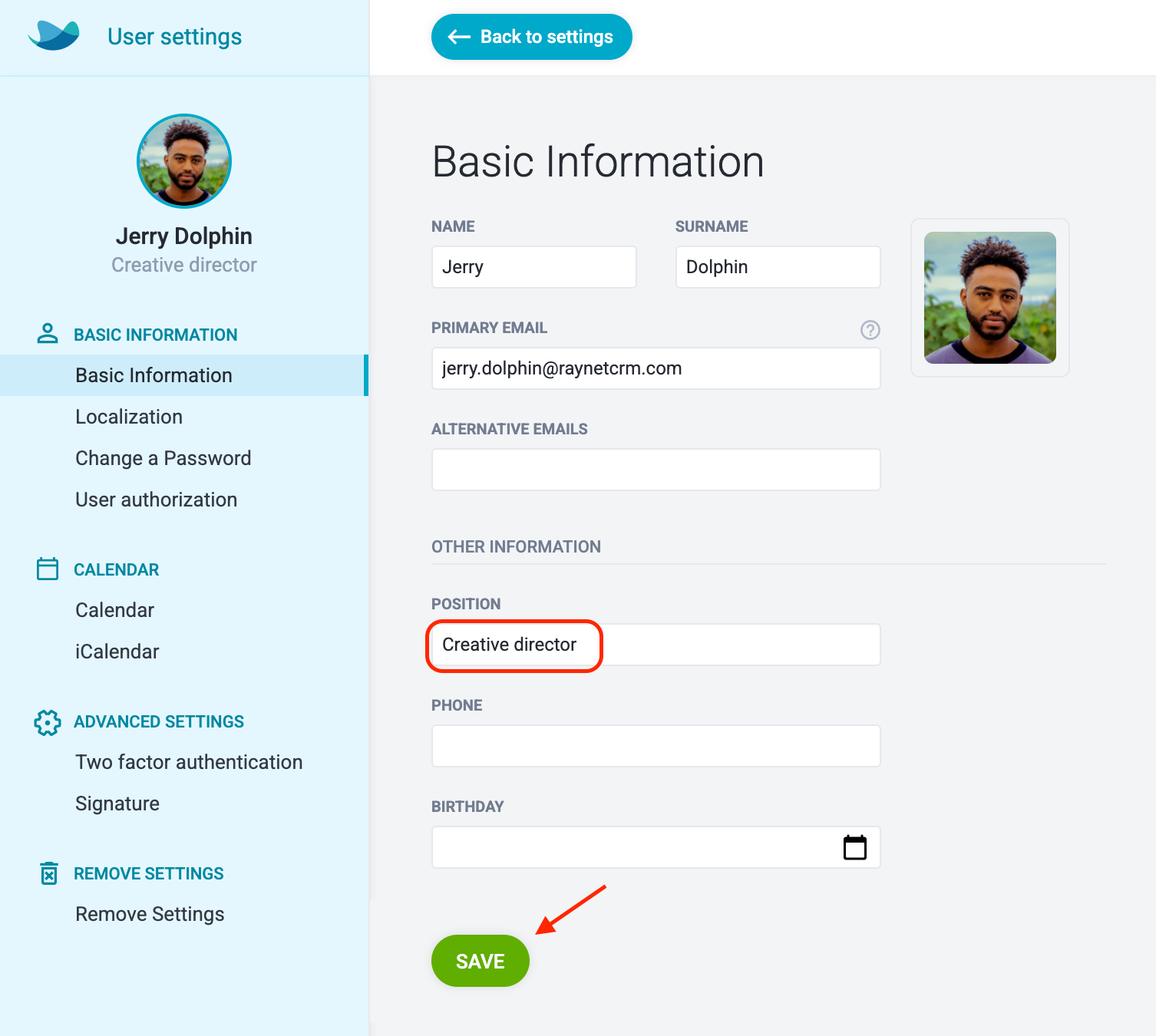This screenshot has width=1156, height=1036.
Task: Click the Jerry Dolphin name in sidebar
Action: [184, 236]
